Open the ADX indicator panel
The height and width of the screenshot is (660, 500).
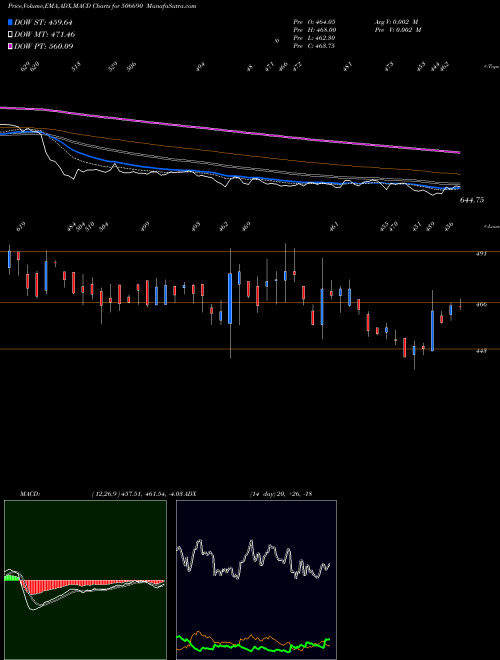pyautogui.click(x=256, y=580)
